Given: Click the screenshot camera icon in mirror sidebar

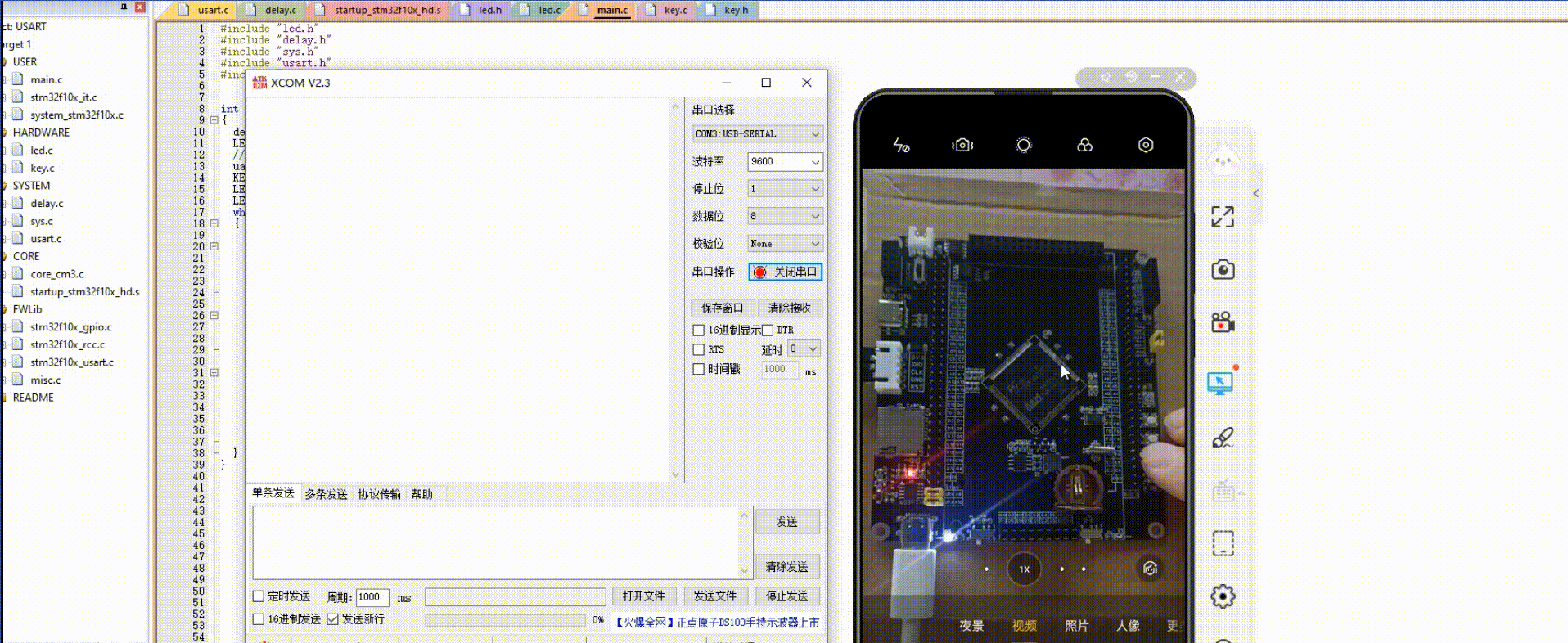Looking at the screenshot, I should [1223, 269].
